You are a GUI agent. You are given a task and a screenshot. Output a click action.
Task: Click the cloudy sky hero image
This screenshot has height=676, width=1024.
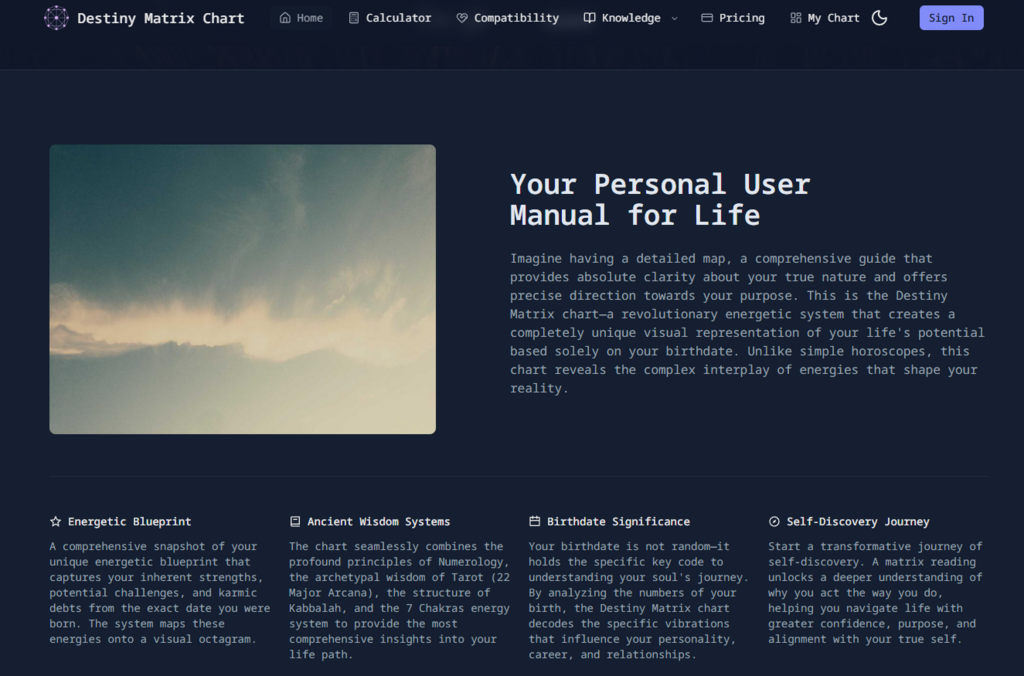242,289
